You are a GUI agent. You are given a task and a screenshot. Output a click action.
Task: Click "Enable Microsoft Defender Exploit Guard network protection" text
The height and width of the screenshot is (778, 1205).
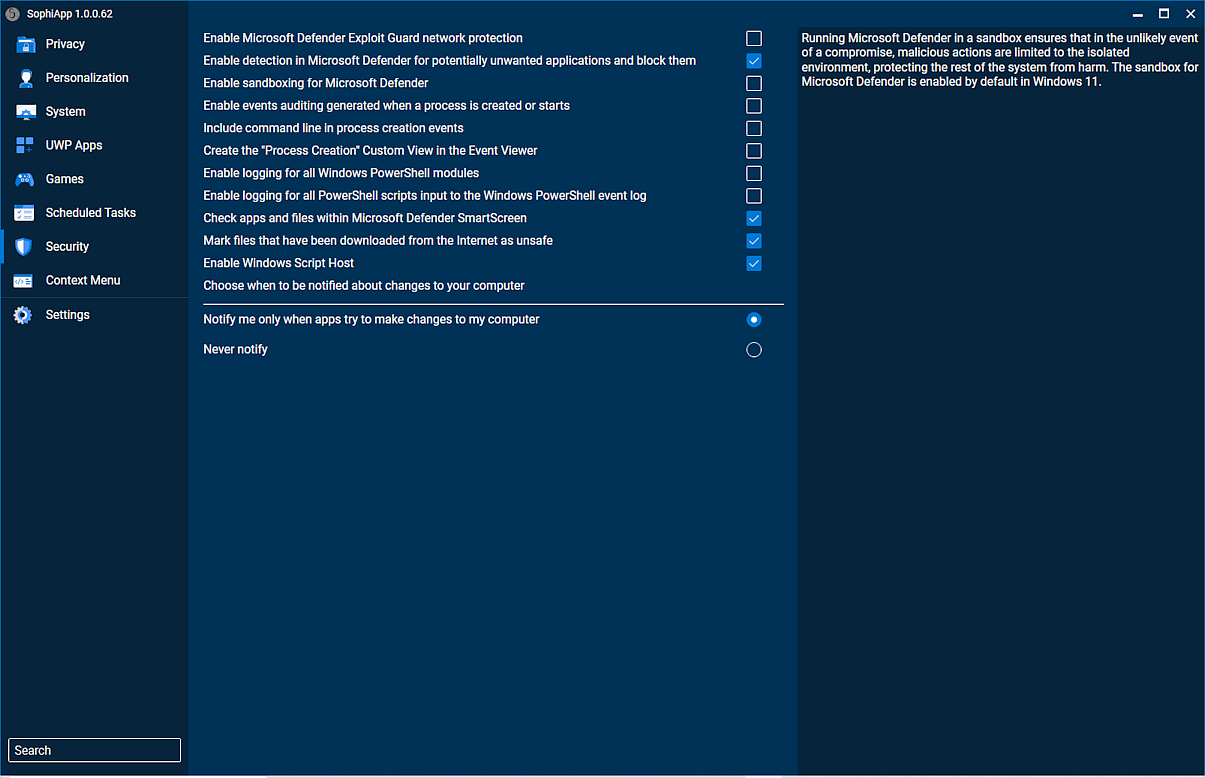[x=363, y=38]
